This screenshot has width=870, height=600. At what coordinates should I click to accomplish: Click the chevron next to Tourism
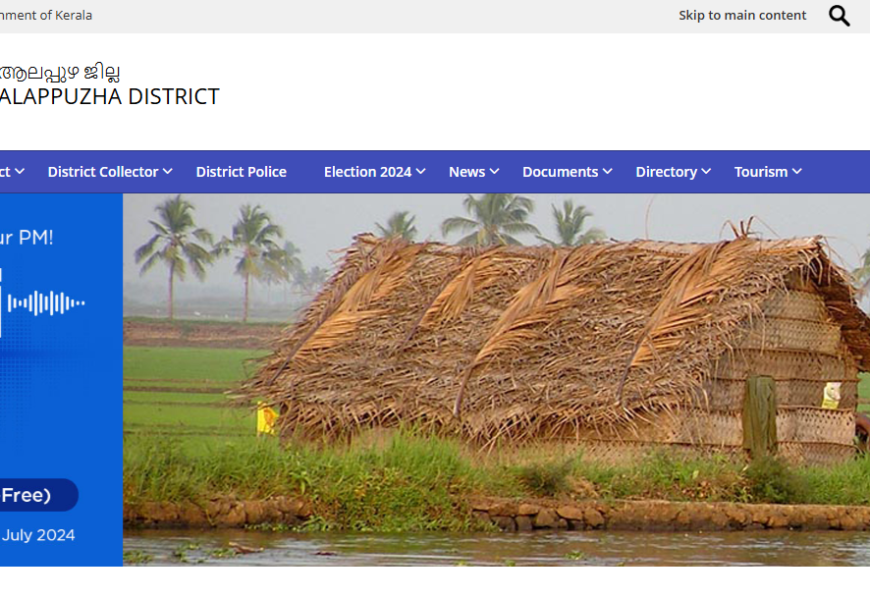coord(797,172)
